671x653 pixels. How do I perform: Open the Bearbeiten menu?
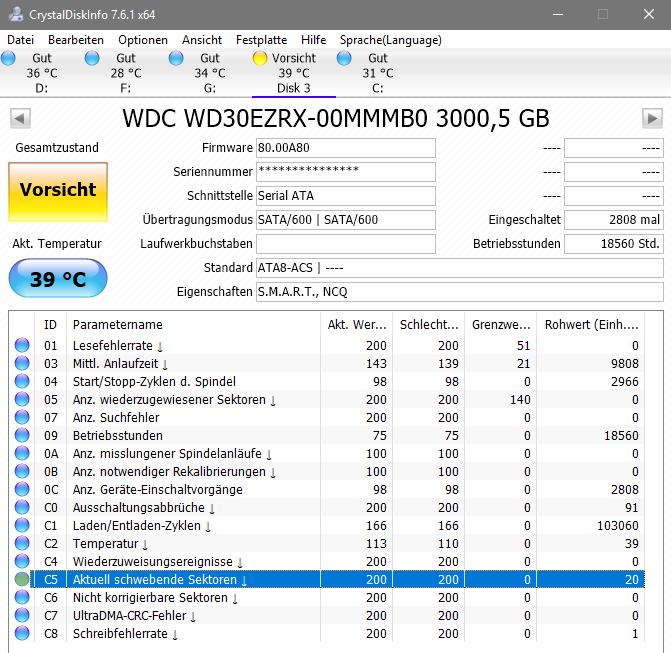76,40
